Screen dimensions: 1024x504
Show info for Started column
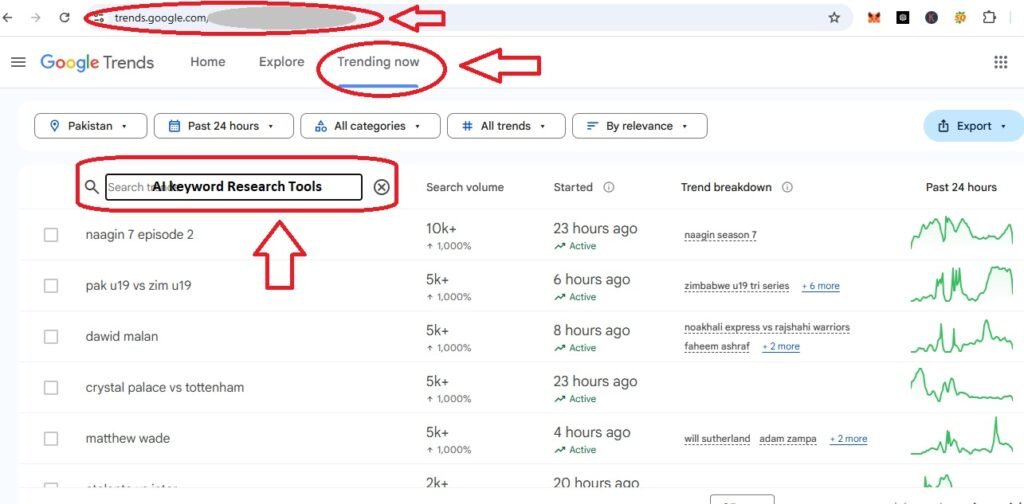(609, 187)
